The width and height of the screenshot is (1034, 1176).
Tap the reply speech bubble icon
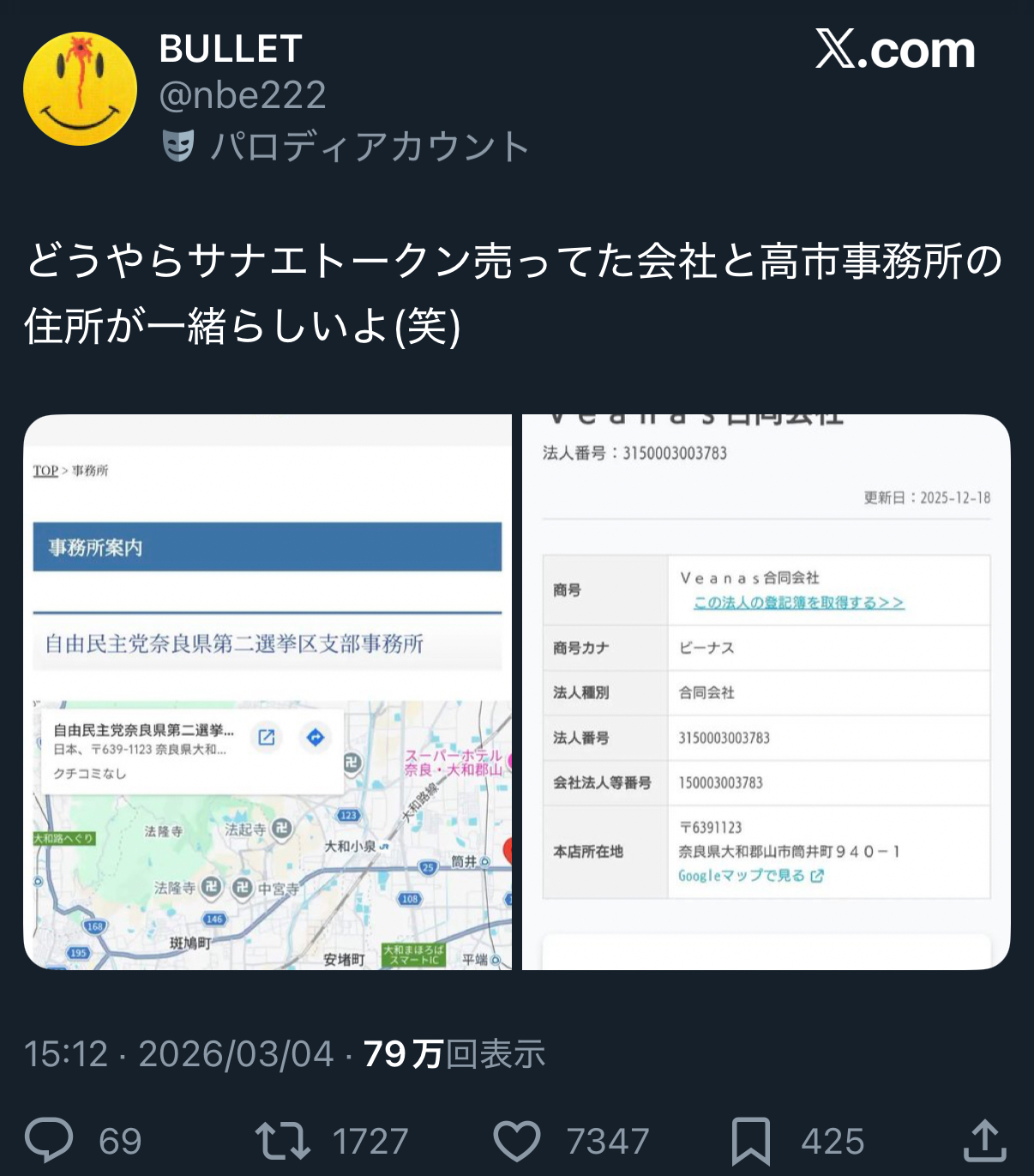(x=49, y=1141)
